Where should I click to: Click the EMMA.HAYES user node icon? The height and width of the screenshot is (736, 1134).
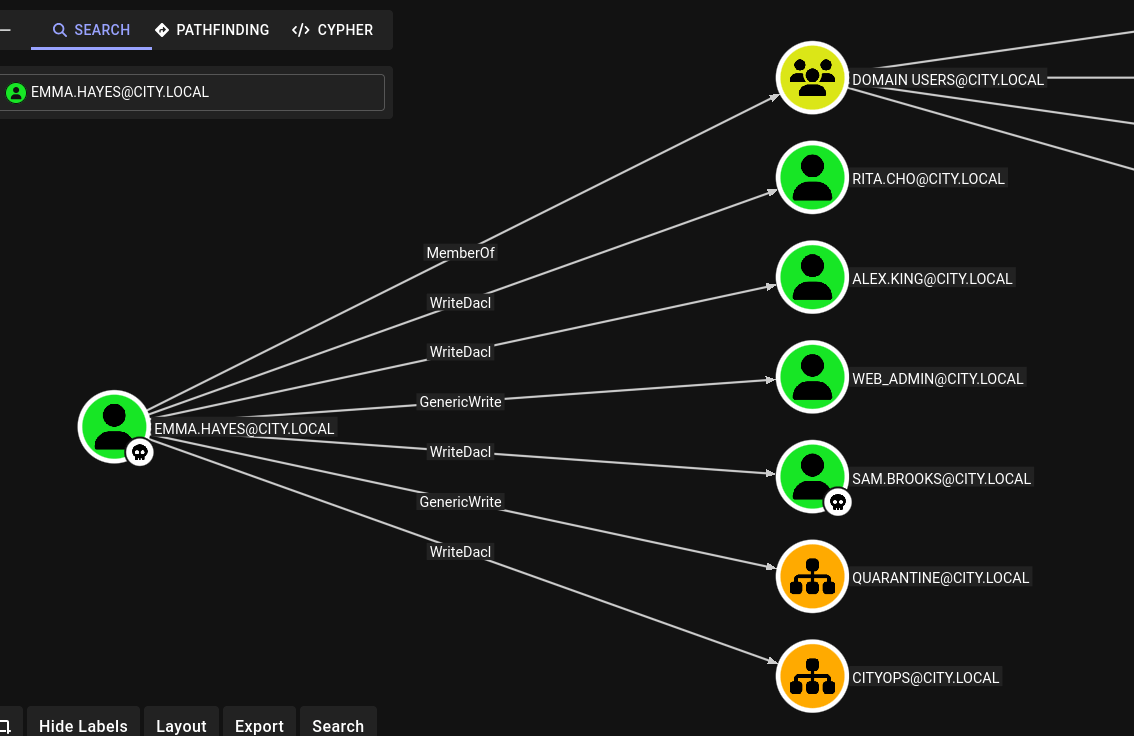point(114,426)
